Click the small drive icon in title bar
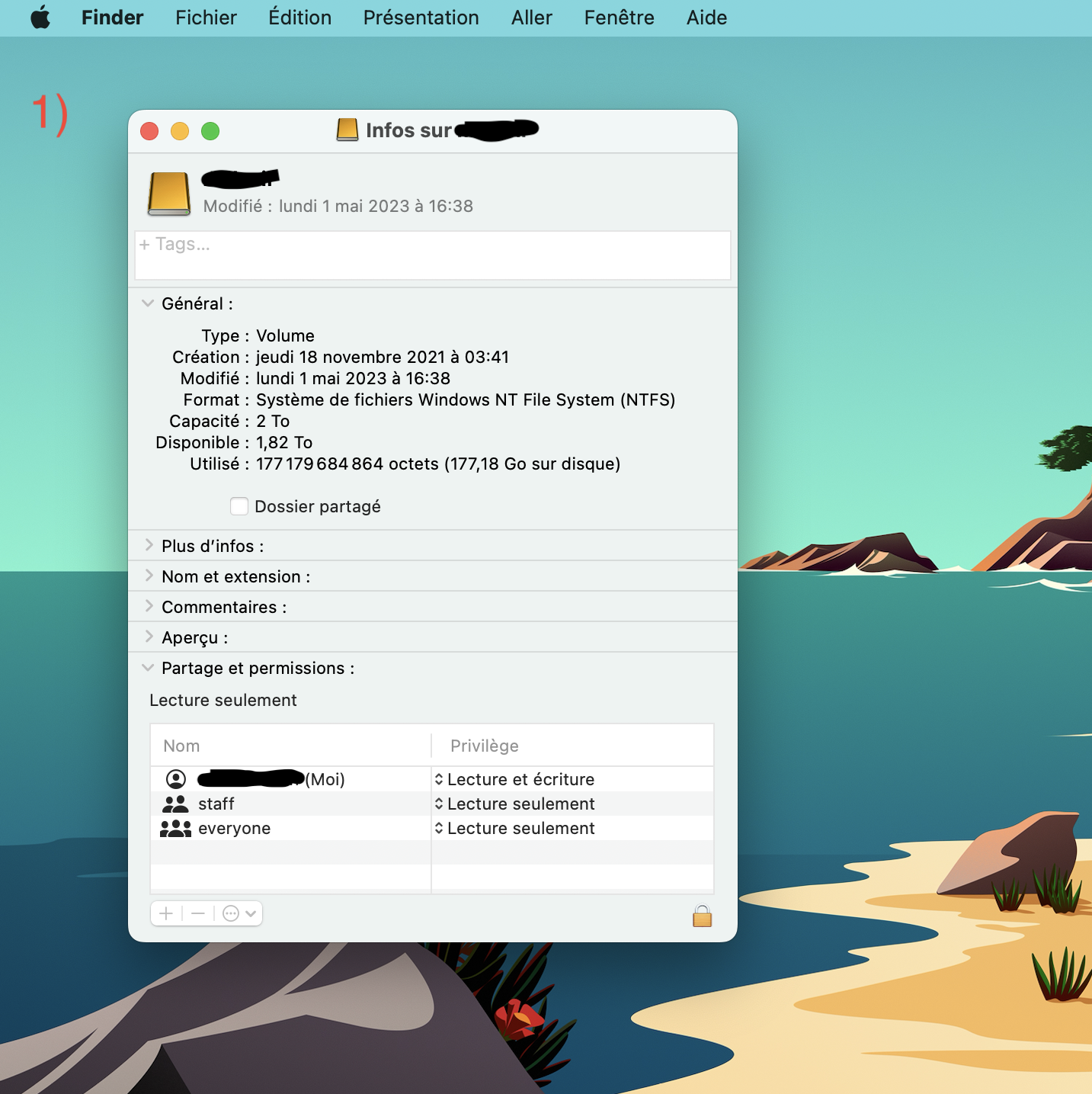1092x1094 pixels. point(347,130)
